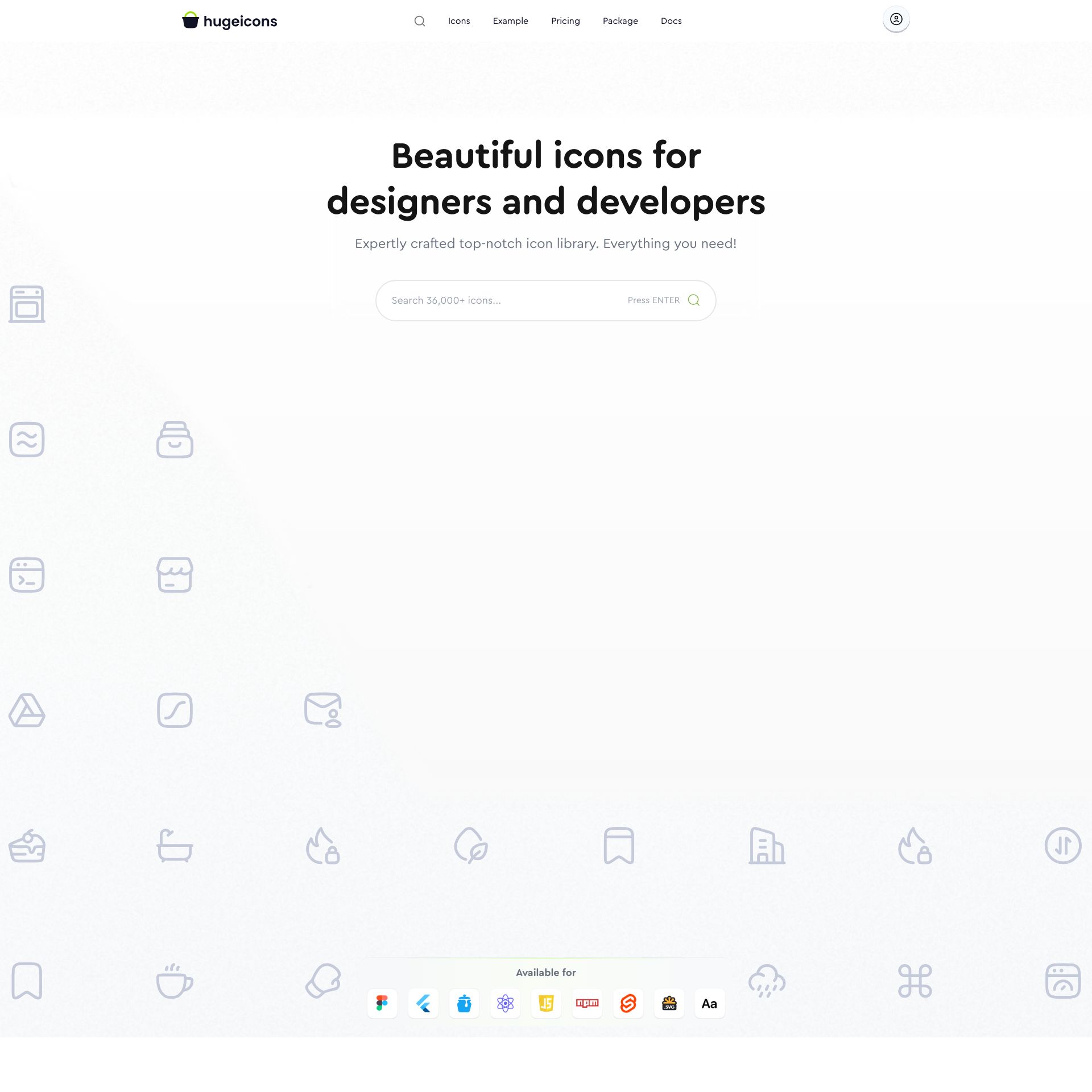
Task: Open search via the header magnifier icon
Action: coord(420,21)
